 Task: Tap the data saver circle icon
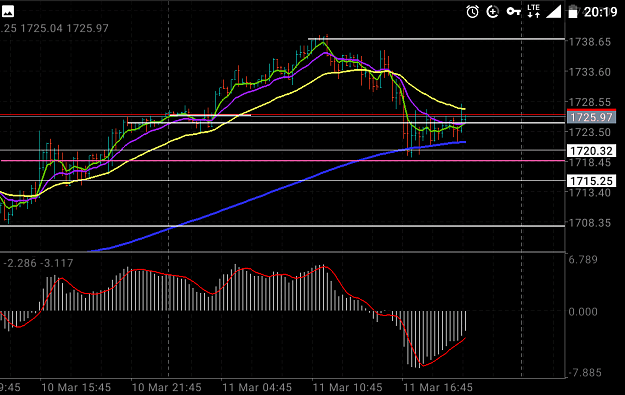[x=493, y=12]
